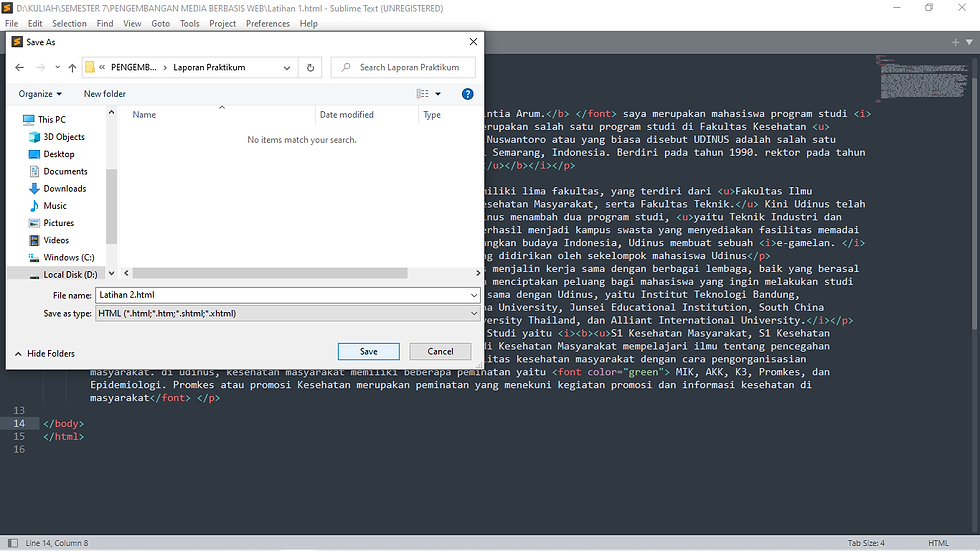Viewport: 980px width, 551px height.
Task: Click the closing </html> tag line
Action: 63,437
